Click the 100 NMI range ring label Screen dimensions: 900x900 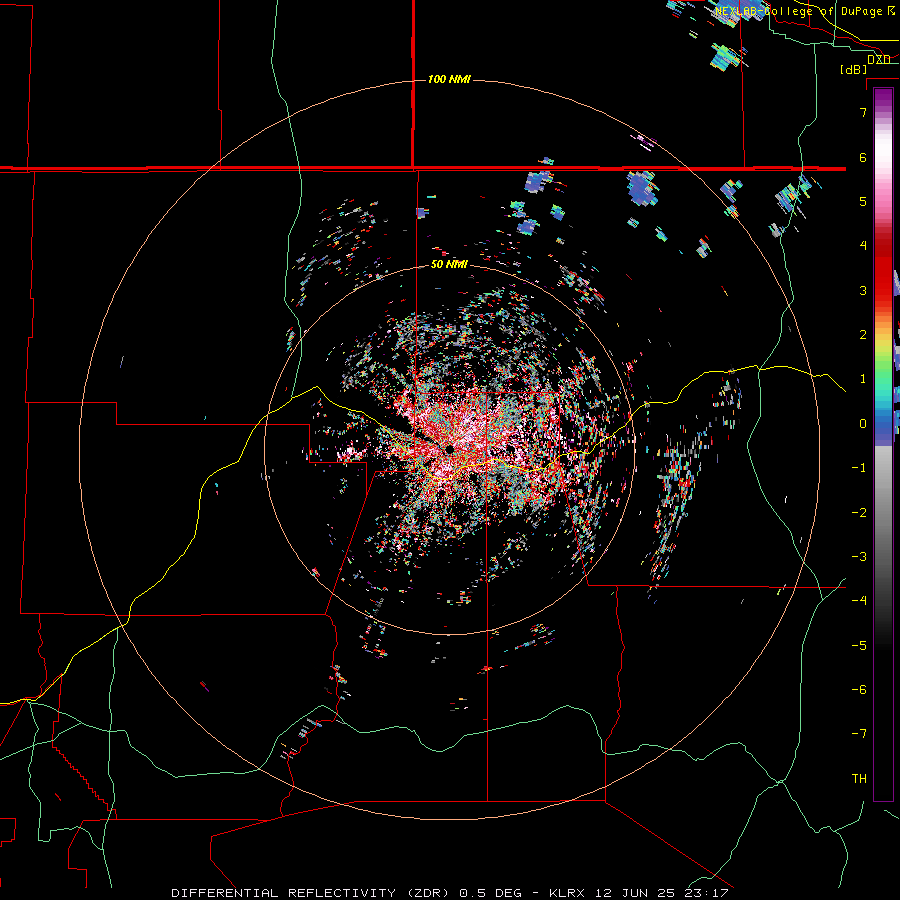click(x=449, y=79)
